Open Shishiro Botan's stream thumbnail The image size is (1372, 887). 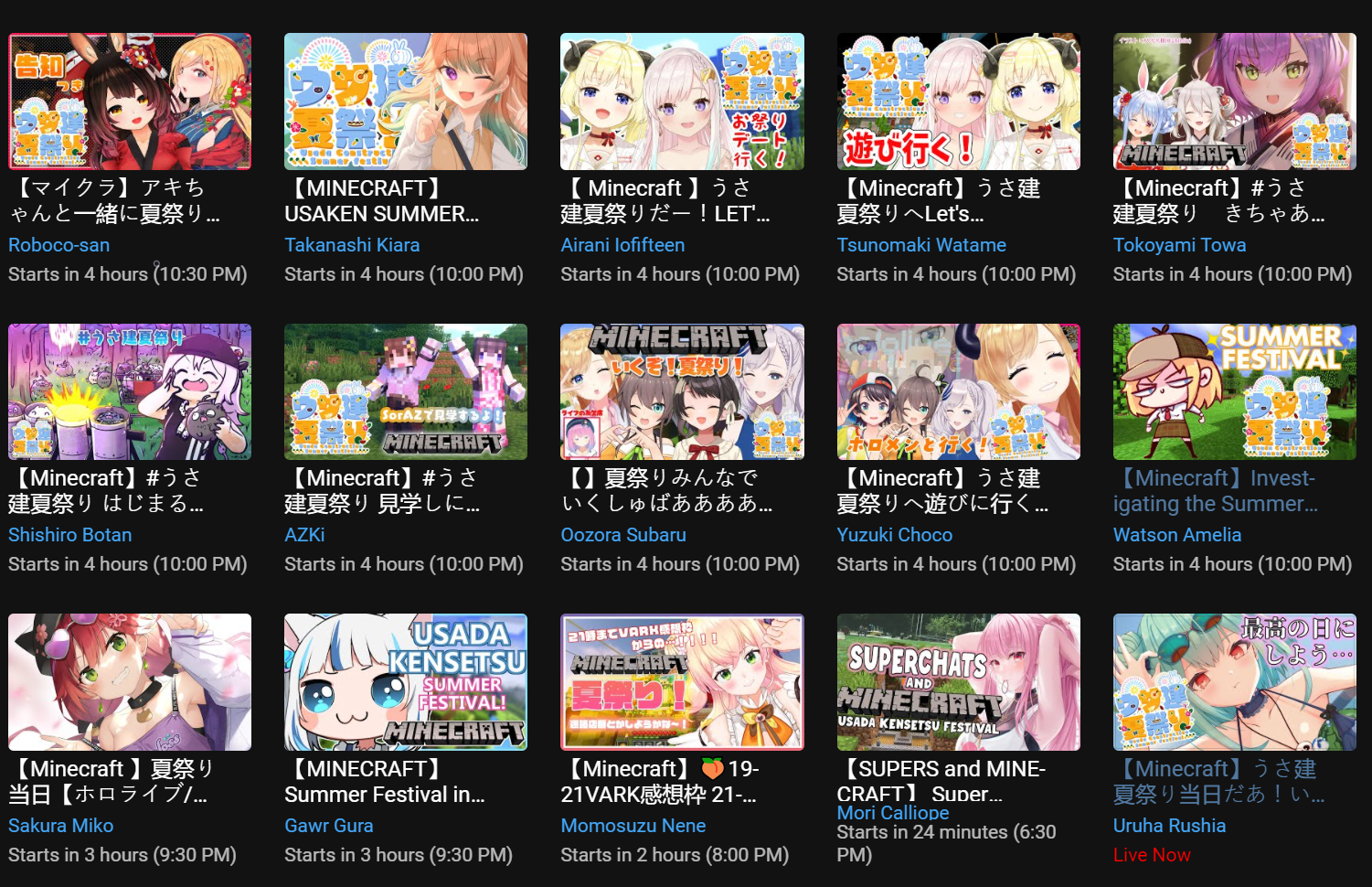tap(130, 391)
